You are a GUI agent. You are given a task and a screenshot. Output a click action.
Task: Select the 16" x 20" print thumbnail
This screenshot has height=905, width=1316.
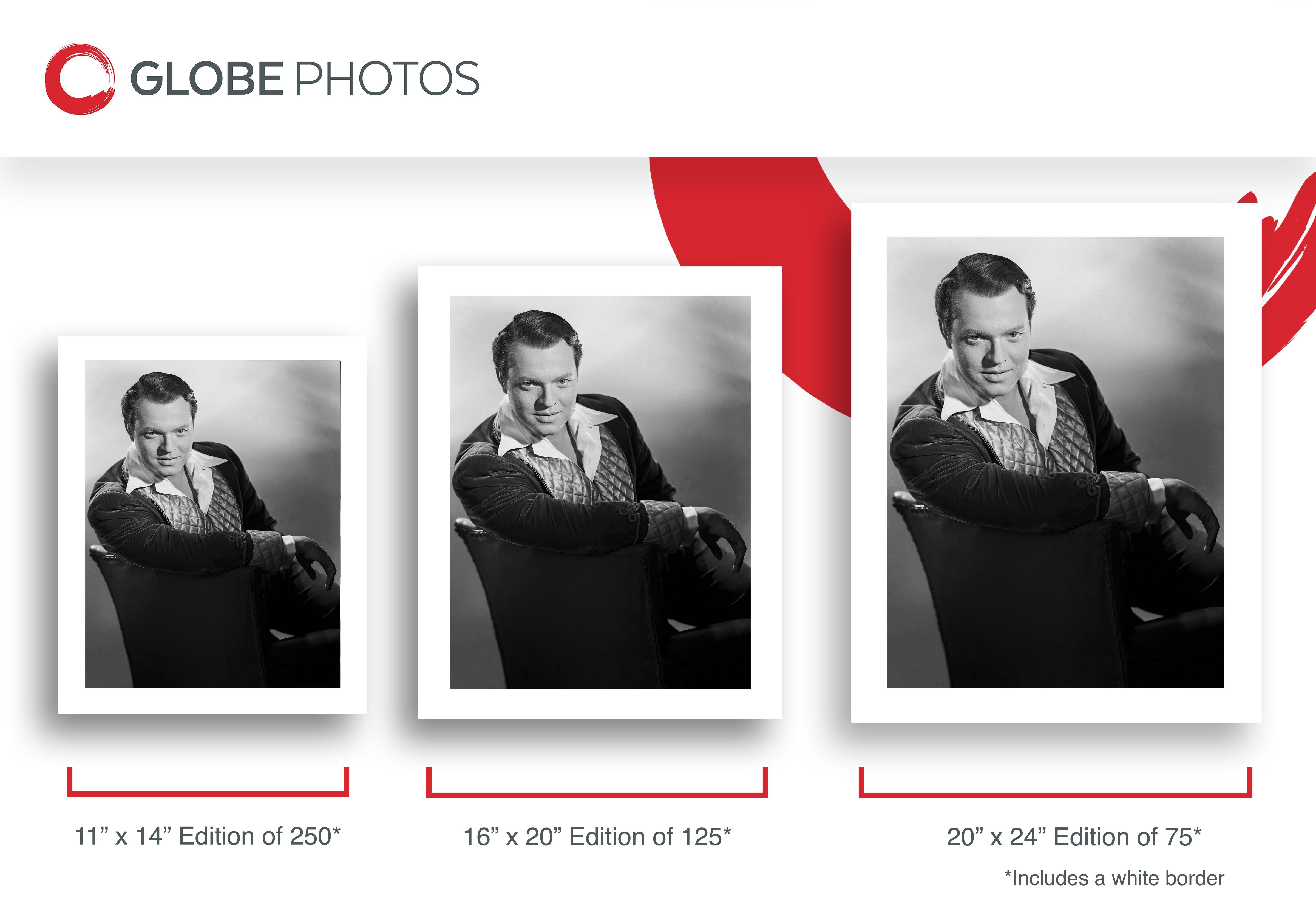pos(600,492)
